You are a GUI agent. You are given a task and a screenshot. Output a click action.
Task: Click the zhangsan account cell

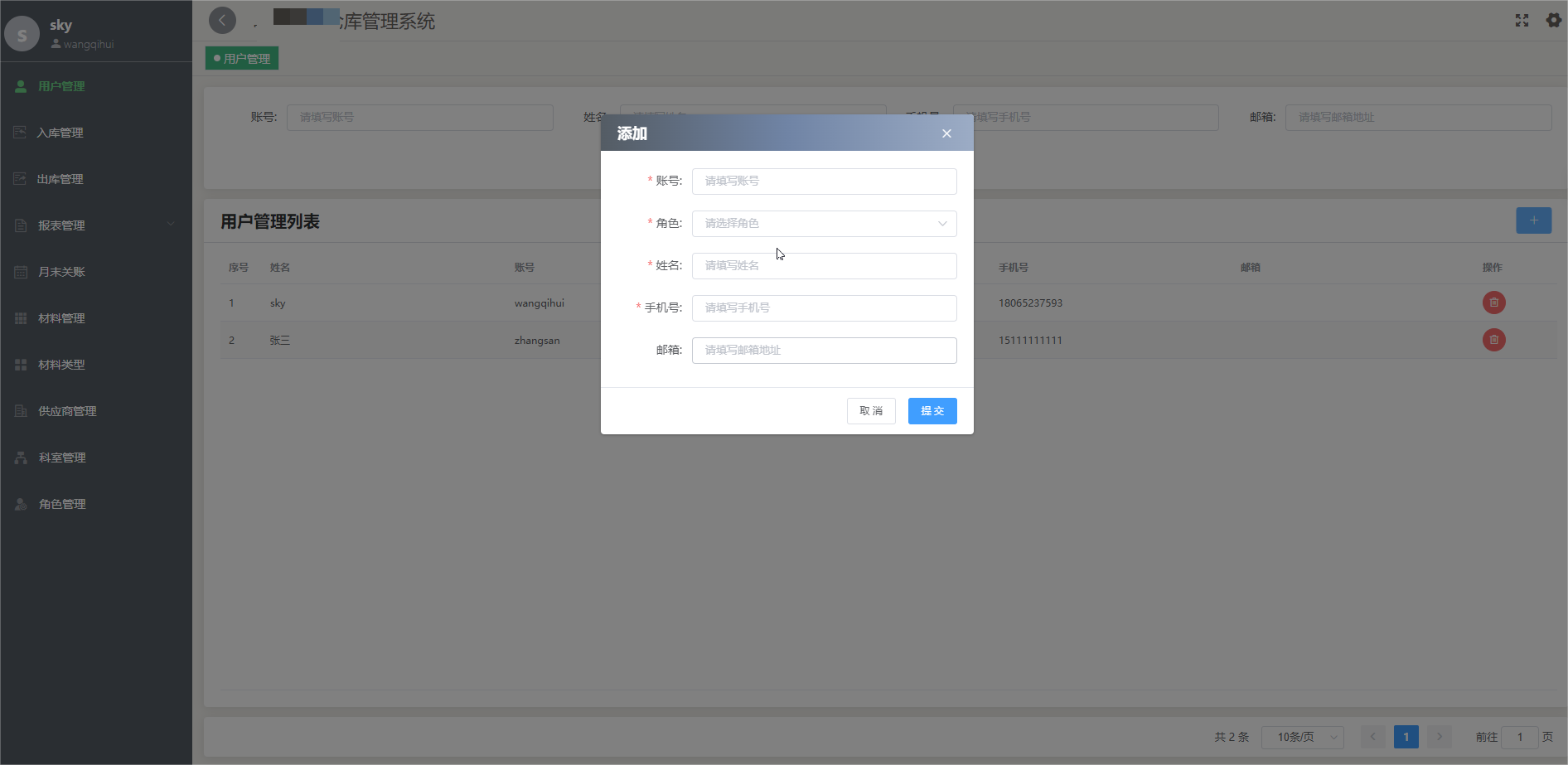tap(537, 341)
